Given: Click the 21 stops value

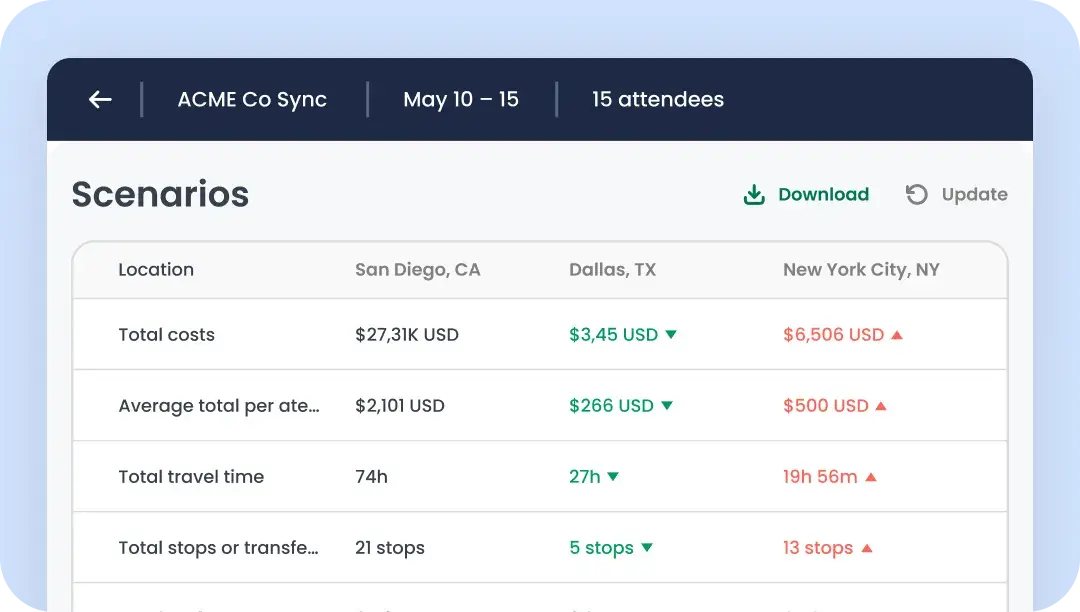Looking at the screenshot, I should (390, 548).
